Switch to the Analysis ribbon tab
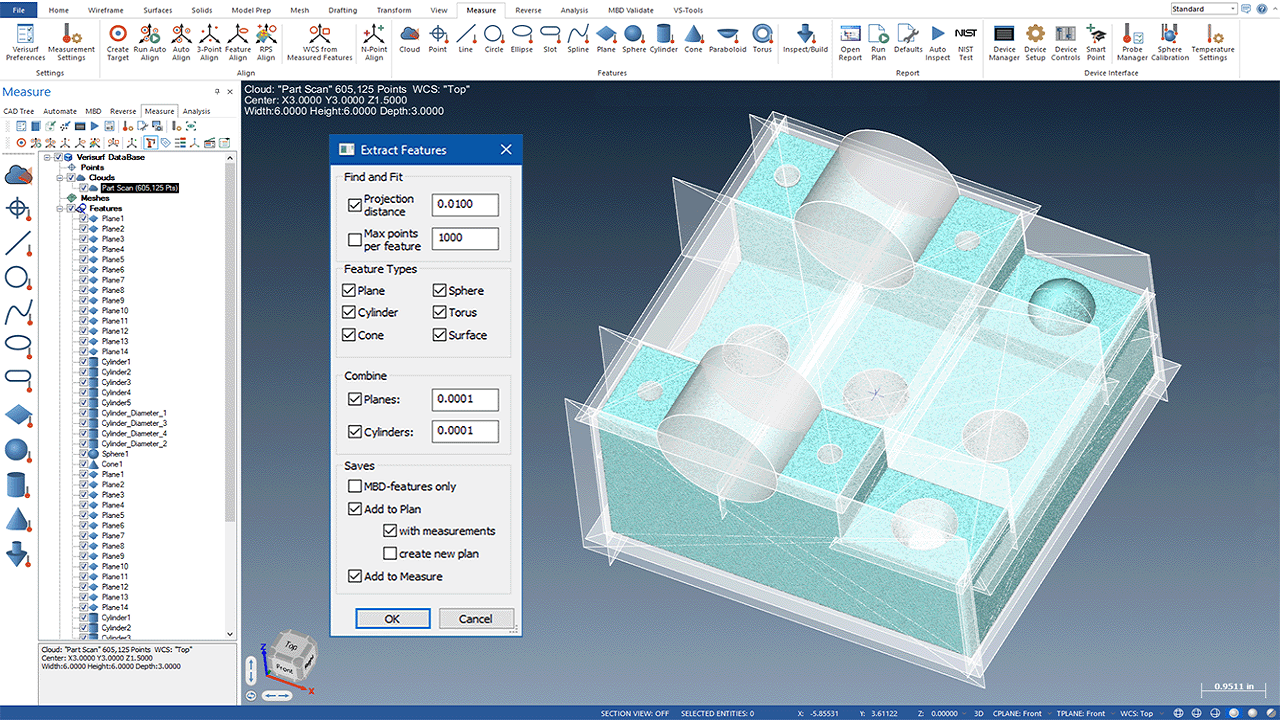The width and height of the screenshot is (1280, 720). tap(574, 9)
